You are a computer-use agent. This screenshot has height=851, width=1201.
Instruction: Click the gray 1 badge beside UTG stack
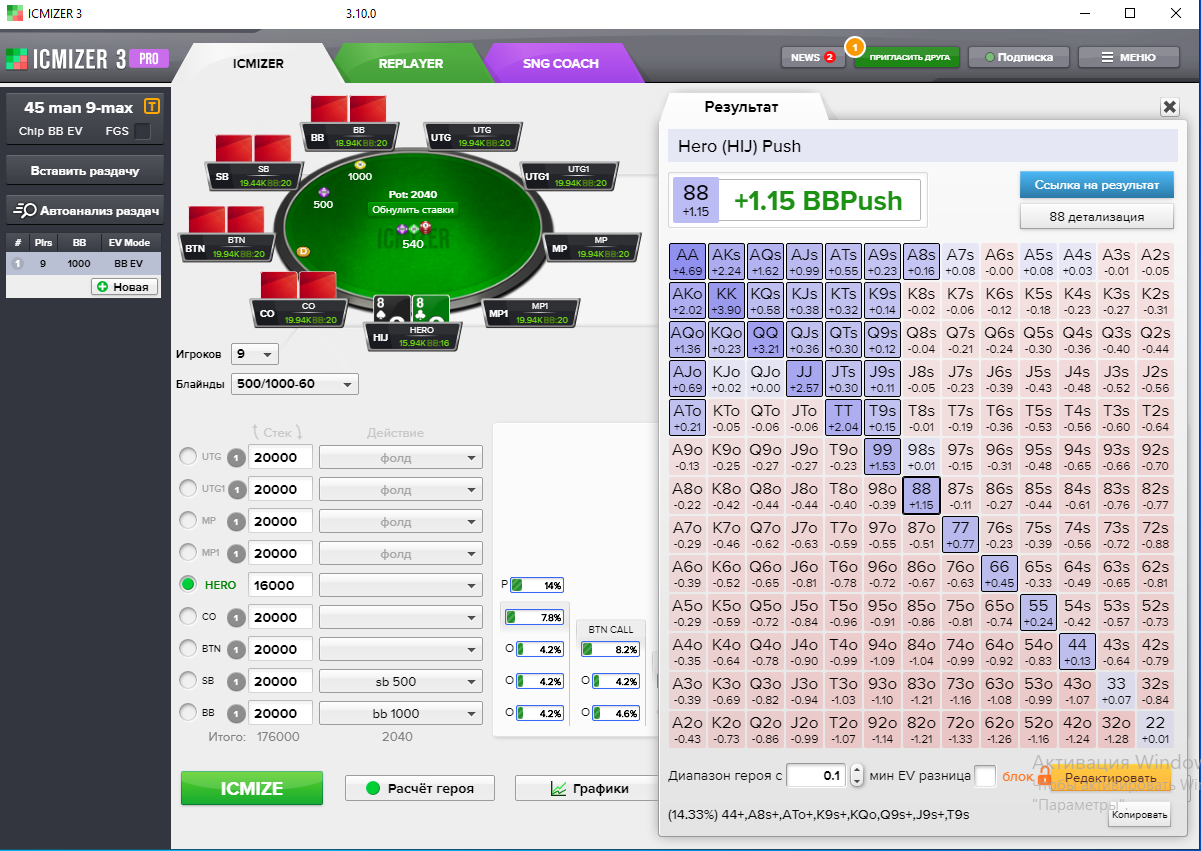click(x=234, y=458)
